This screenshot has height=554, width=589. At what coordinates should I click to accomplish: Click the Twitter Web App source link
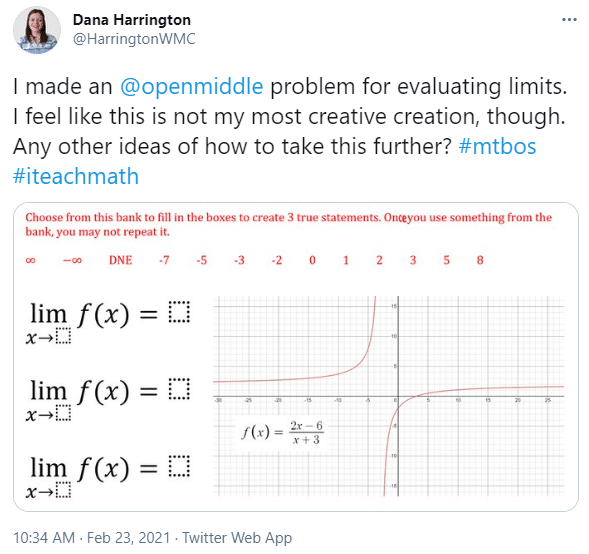pyautogui.click(x=237, y=537)
